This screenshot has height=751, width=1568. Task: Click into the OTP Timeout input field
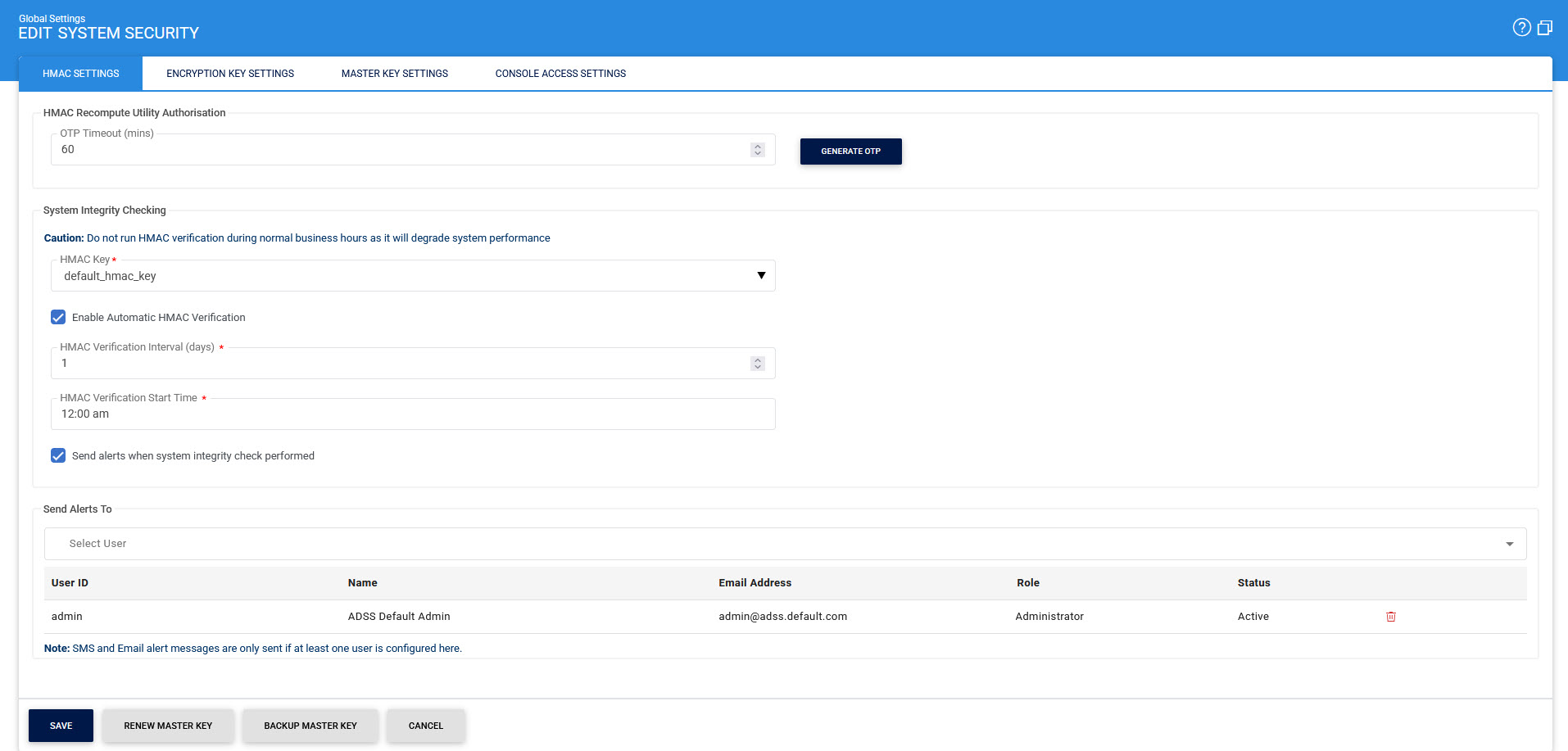click(x=401, y=150)
